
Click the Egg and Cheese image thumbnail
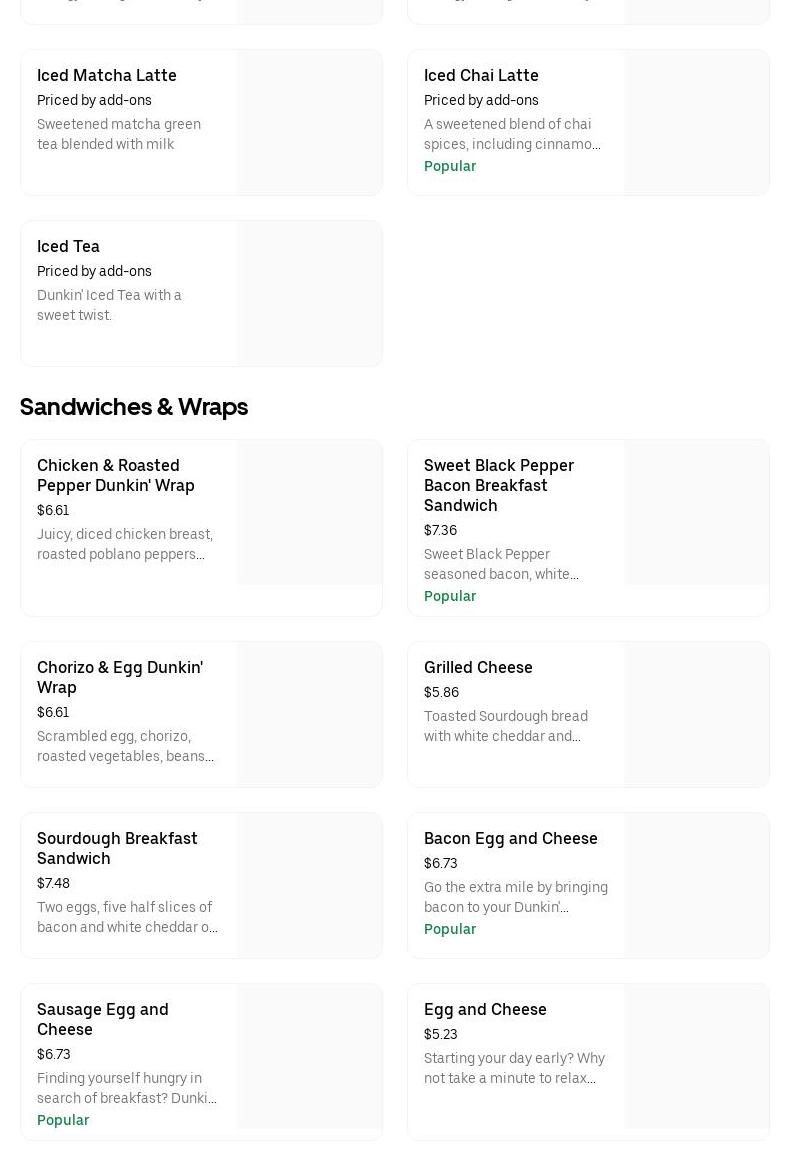(697, 1056)
